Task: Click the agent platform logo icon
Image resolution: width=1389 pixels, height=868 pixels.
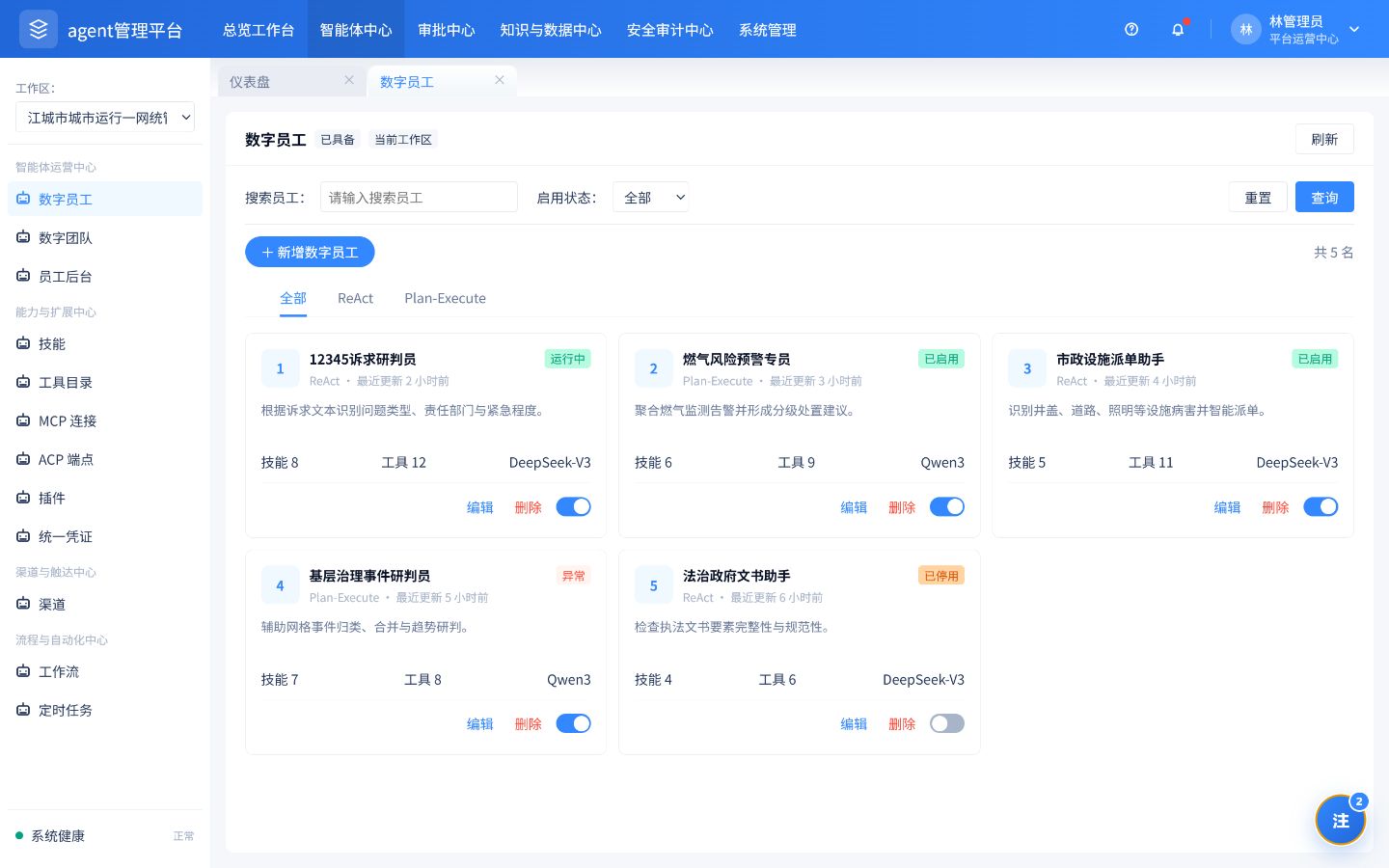Action: (39, 30)
